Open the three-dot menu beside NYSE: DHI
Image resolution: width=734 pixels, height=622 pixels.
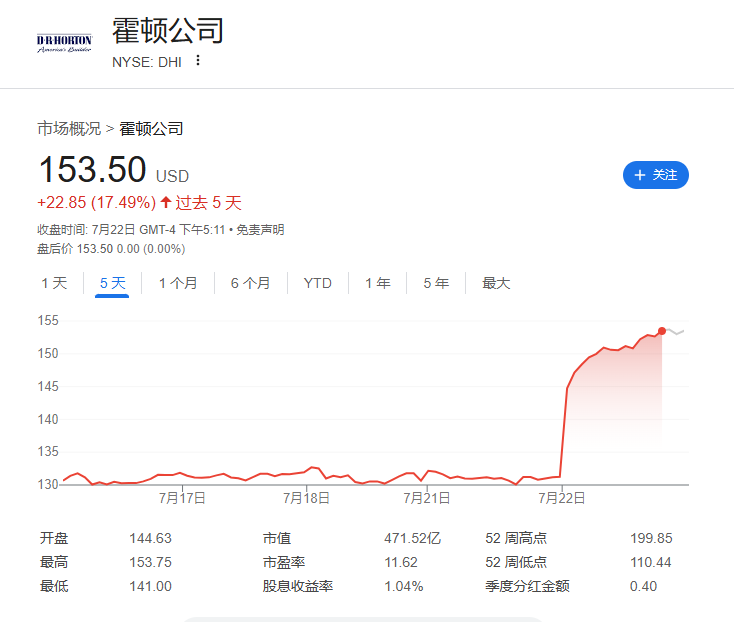(198, 60)
